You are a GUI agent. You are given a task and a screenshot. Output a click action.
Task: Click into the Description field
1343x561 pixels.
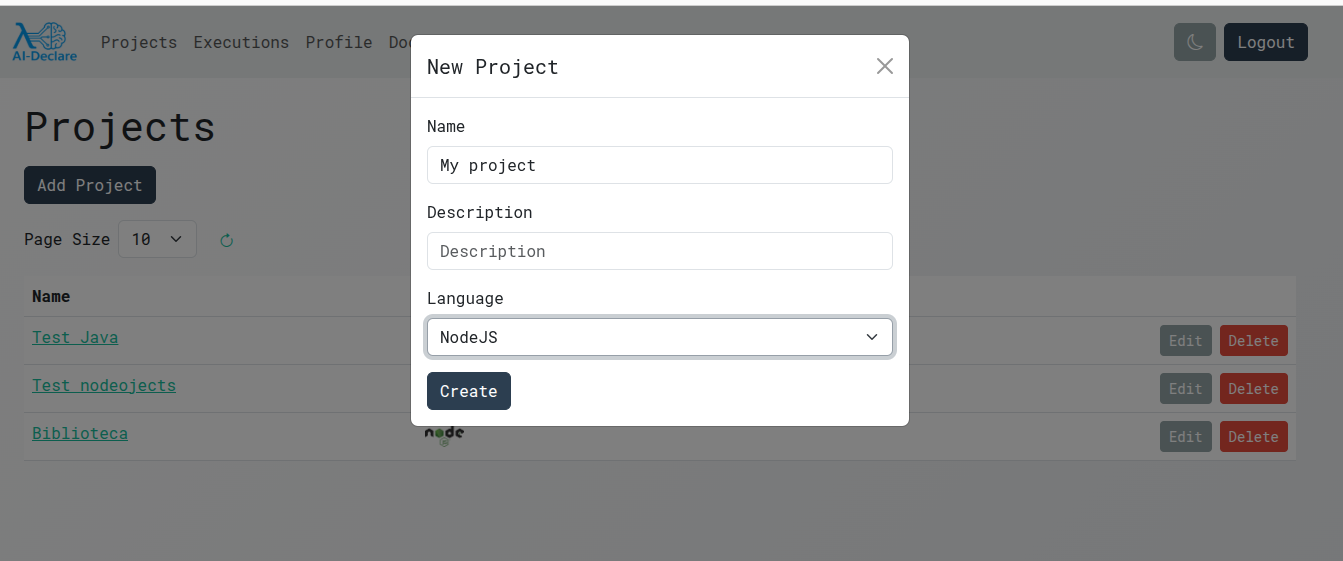click(660, 251)
